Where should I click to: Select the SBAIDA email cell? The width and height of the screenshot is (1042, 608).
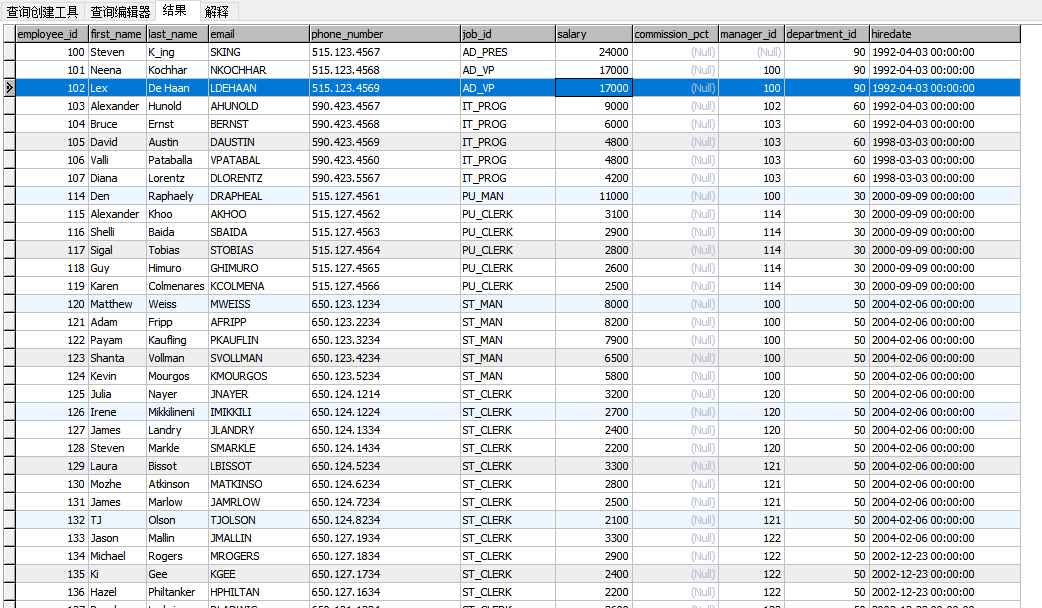[x=259, y=231]
